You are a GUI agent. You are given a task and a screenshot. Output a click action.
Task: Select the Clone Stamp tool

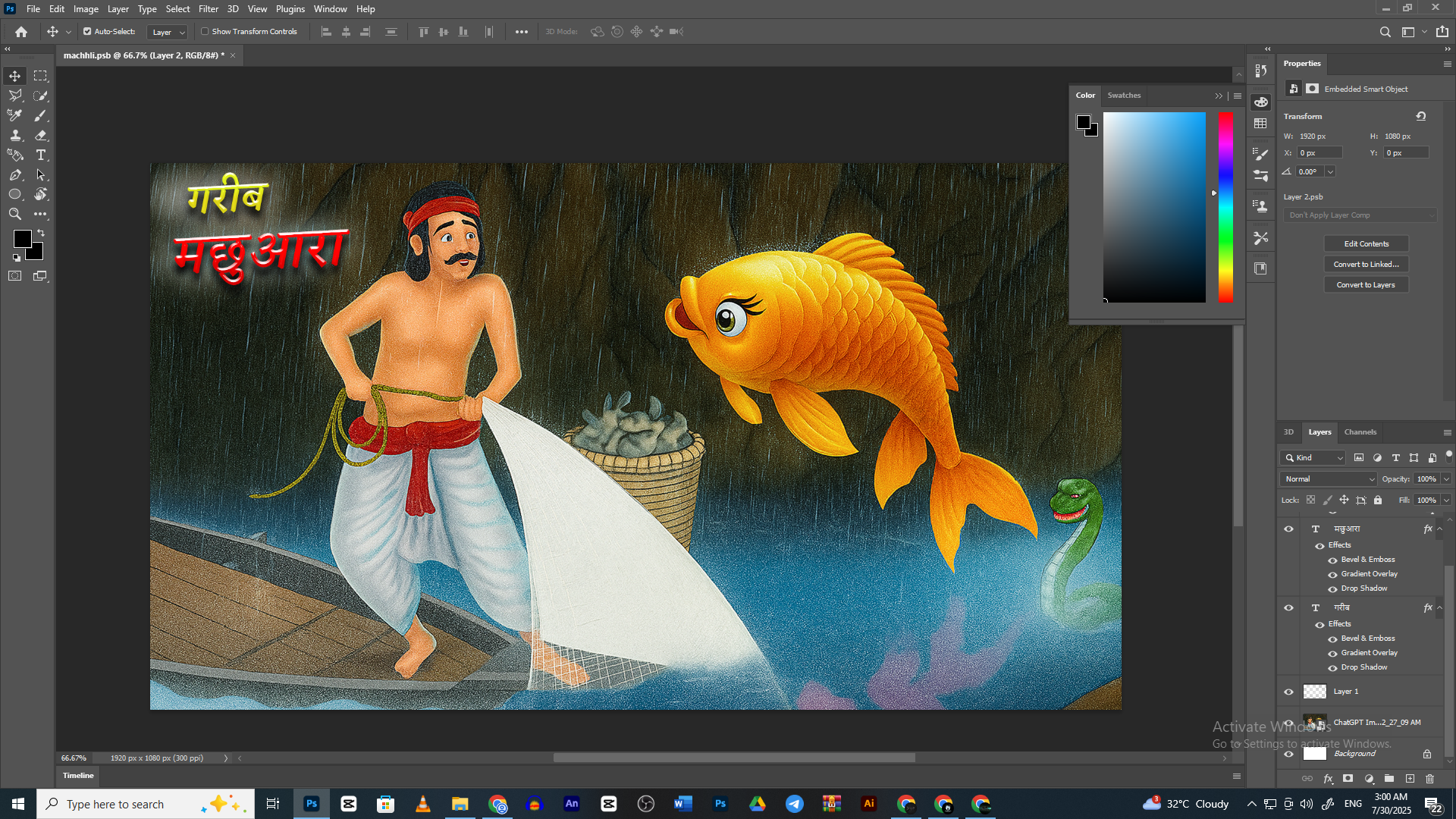pyautogui.click(x=15, y=135)
